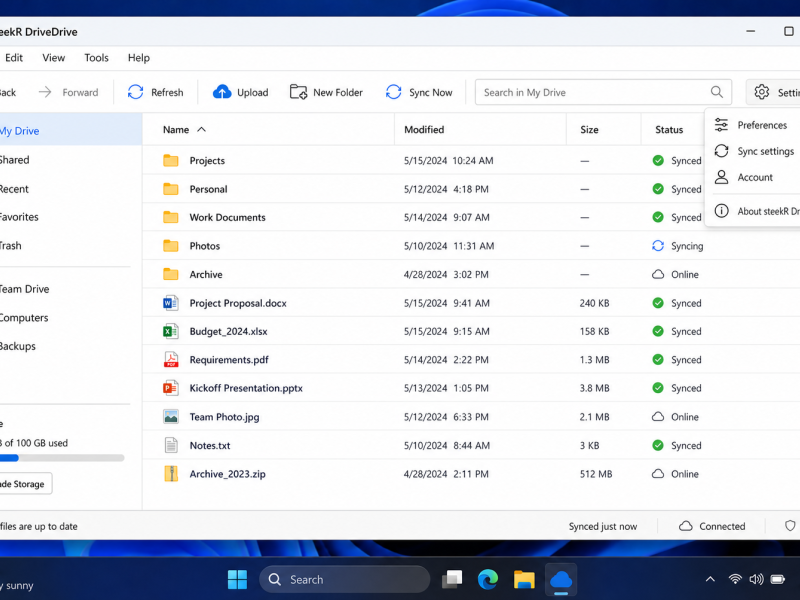
Task: Click the syncing status icon for Photos
Action: click(x=658, y=246)
